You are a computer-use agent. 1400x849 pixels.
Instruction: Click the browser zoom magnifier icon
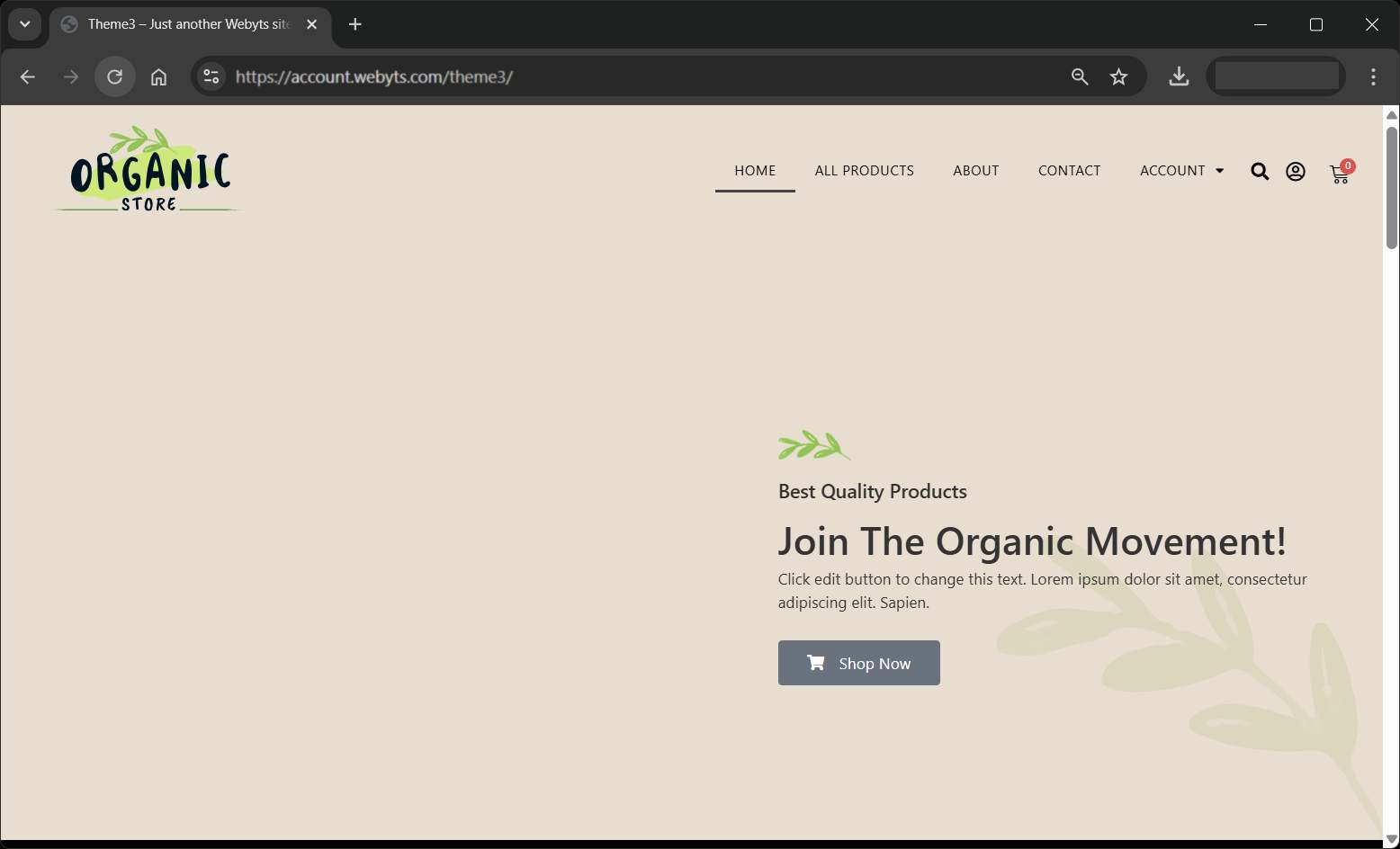[1080, 77]
